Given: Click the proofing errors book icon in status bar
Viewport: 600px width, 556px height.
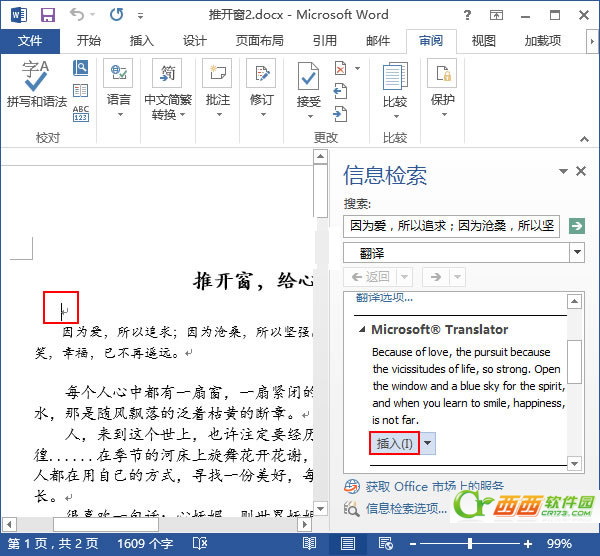Looking at the screenshot, I should click(200, 543).
